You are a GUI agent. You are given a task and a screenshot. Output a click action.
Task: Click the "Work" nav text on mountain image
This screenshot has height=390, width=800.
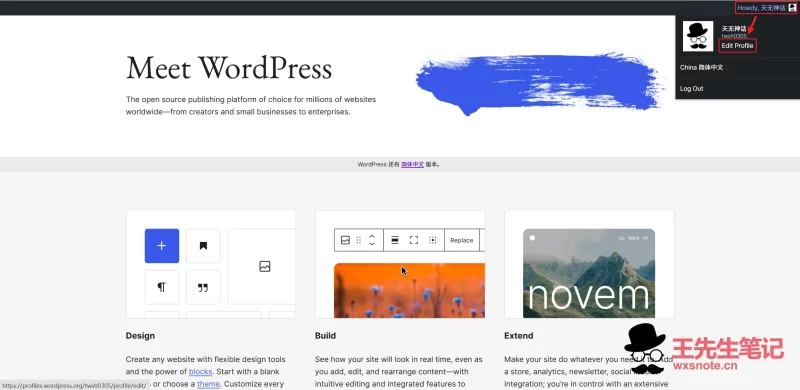(x=634, y=238)
